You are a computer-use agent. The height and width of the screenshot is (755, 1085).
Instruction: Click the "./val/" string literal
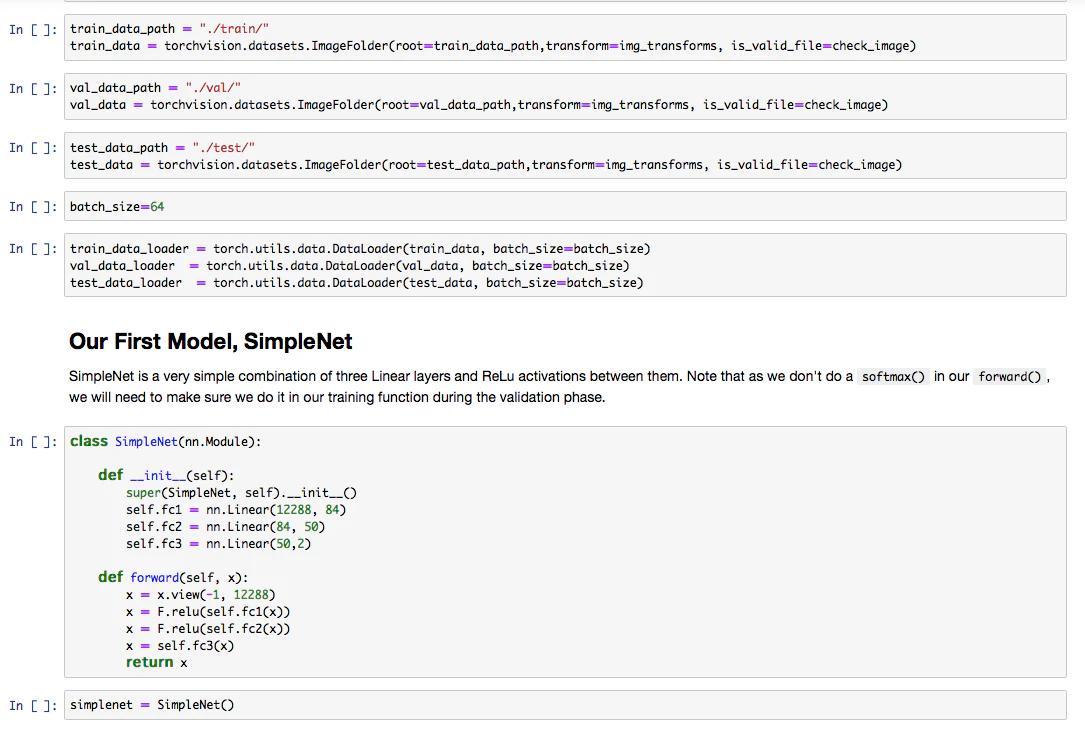(213, 88)
